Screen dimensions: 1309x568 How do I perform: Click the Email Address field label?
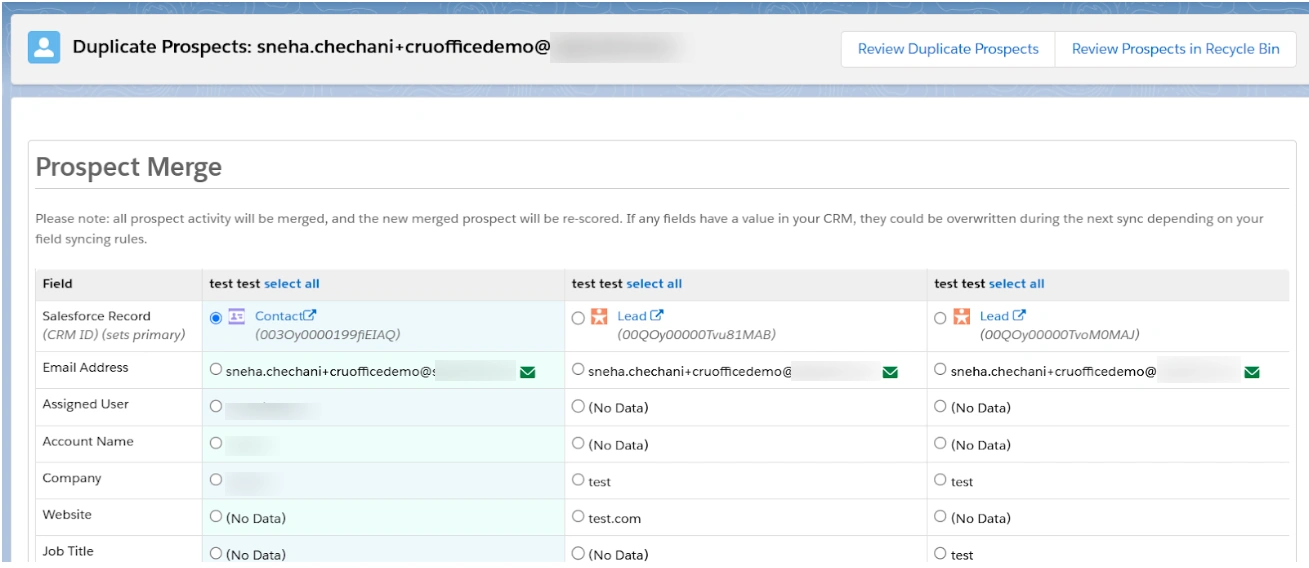(x=85, y=368)
